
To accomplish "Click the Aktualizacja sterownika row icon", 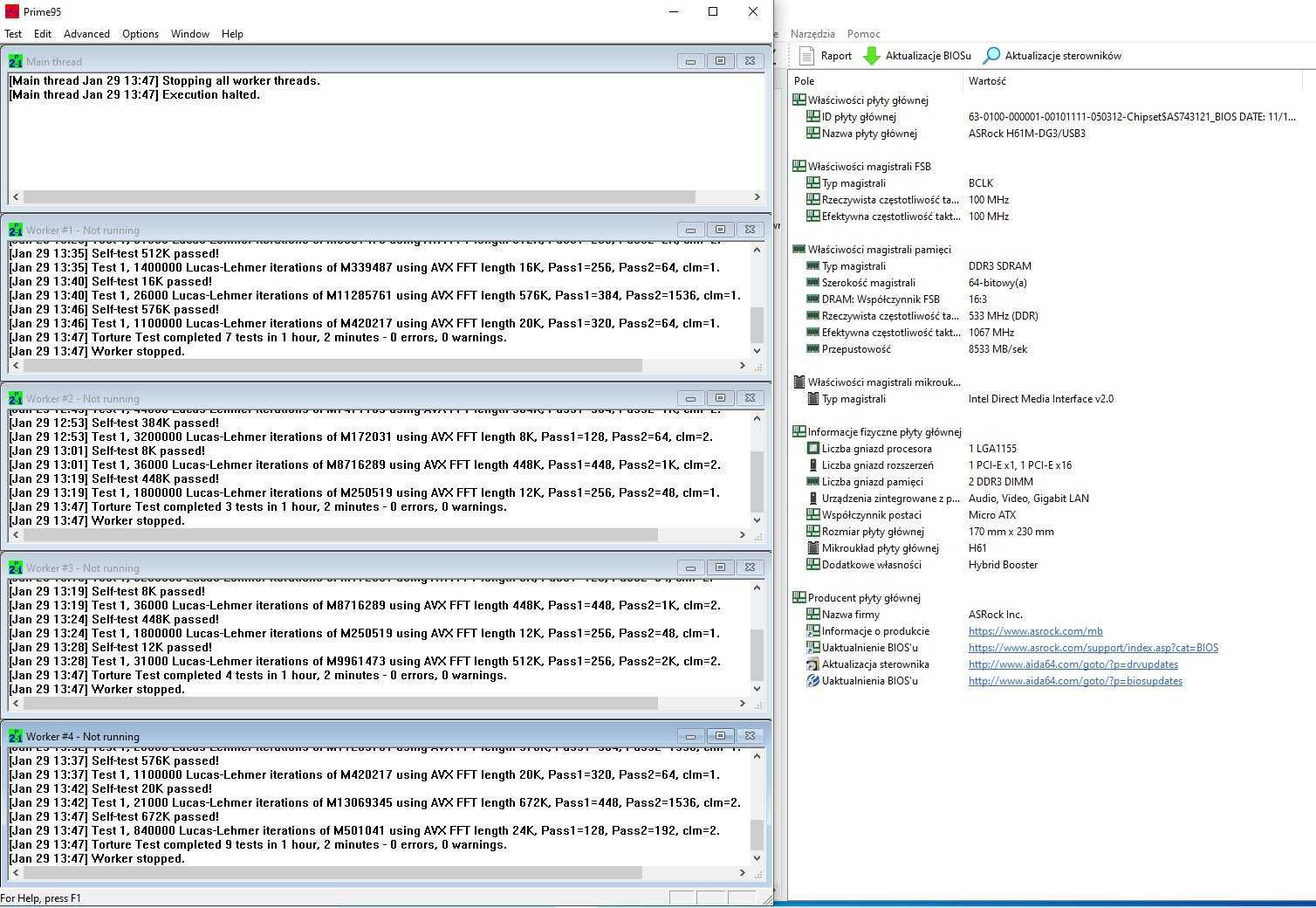I will [812, 664].
